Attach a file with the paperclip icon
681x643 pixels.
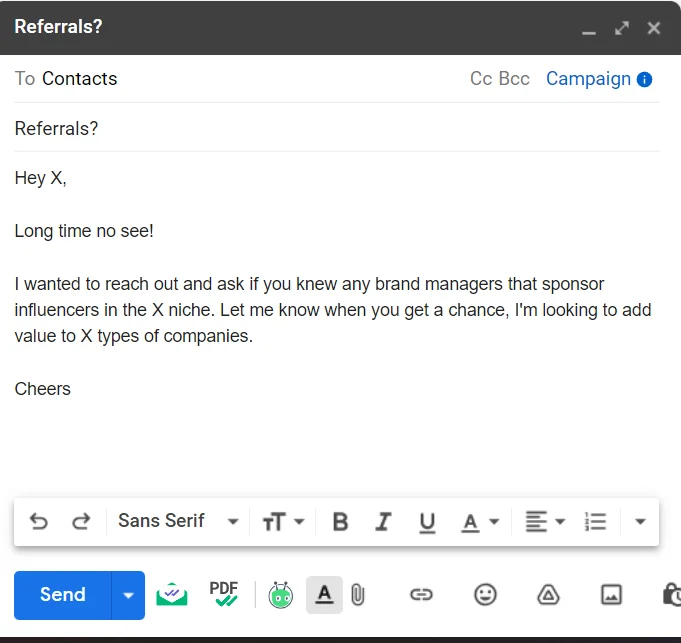(x=358, y=595)
